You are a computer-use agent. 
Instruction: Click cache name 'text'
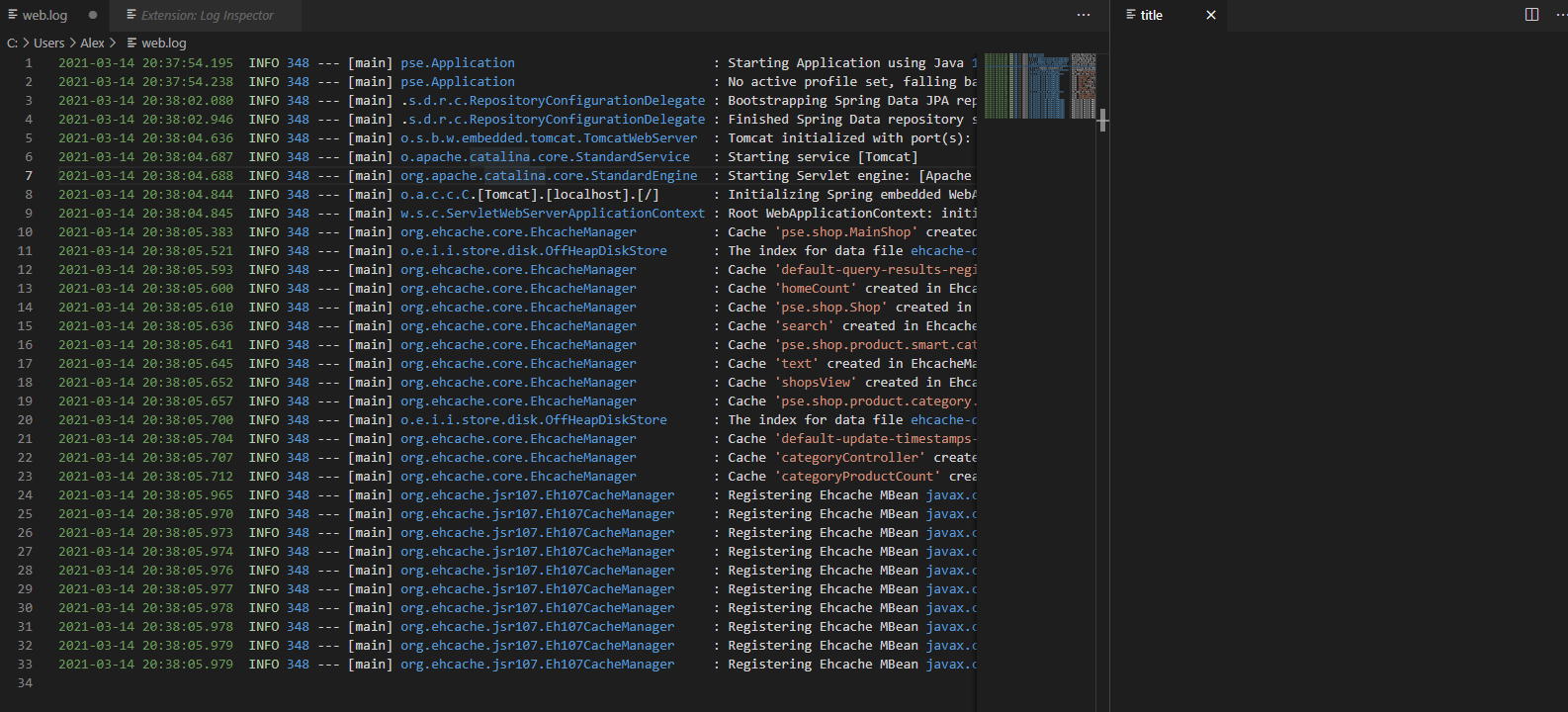[797, 364]
